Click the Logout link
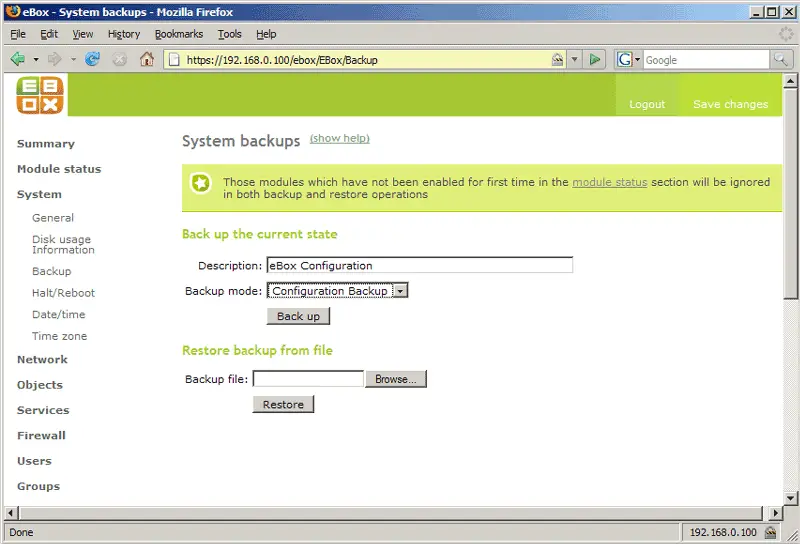Screen dimensions: 800x544 pos(647,104)
